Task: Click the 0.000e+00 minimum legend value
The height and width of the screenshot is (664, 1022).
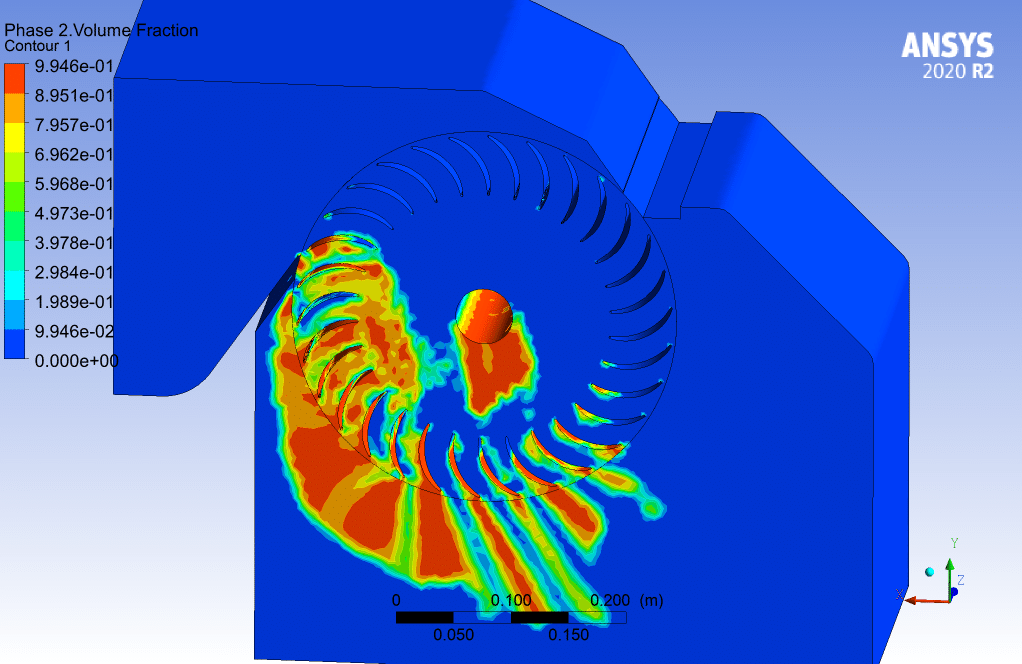Action: [x=76, y=361]
